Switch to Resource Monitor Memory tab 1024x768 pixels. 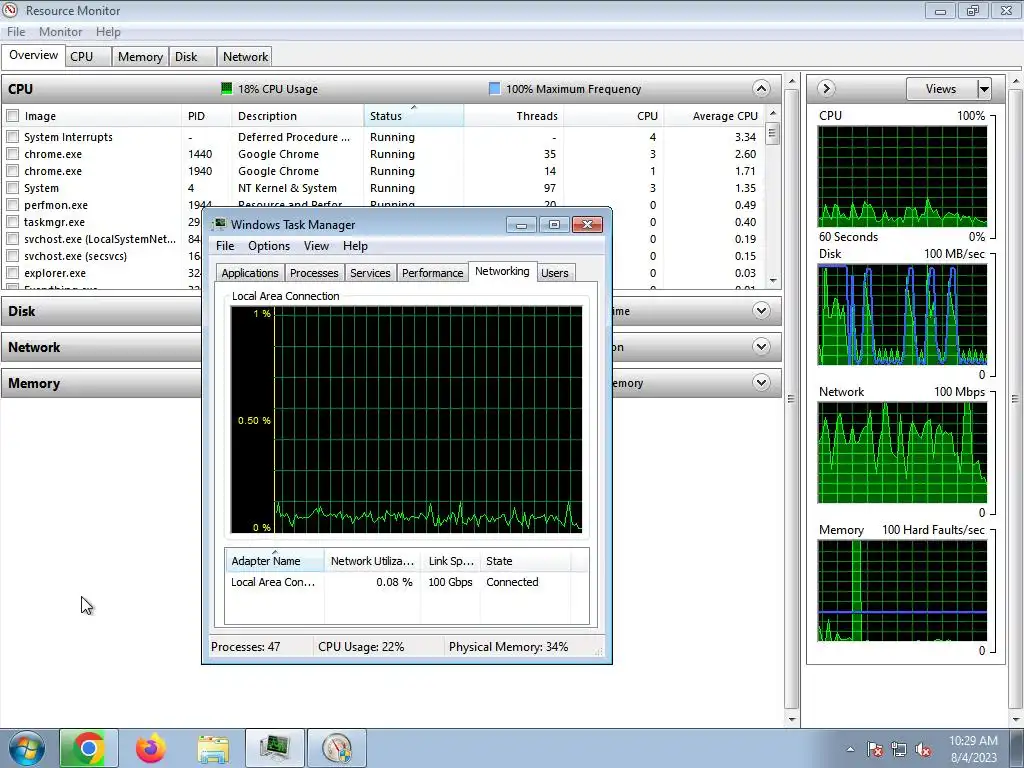coord(140,56)
